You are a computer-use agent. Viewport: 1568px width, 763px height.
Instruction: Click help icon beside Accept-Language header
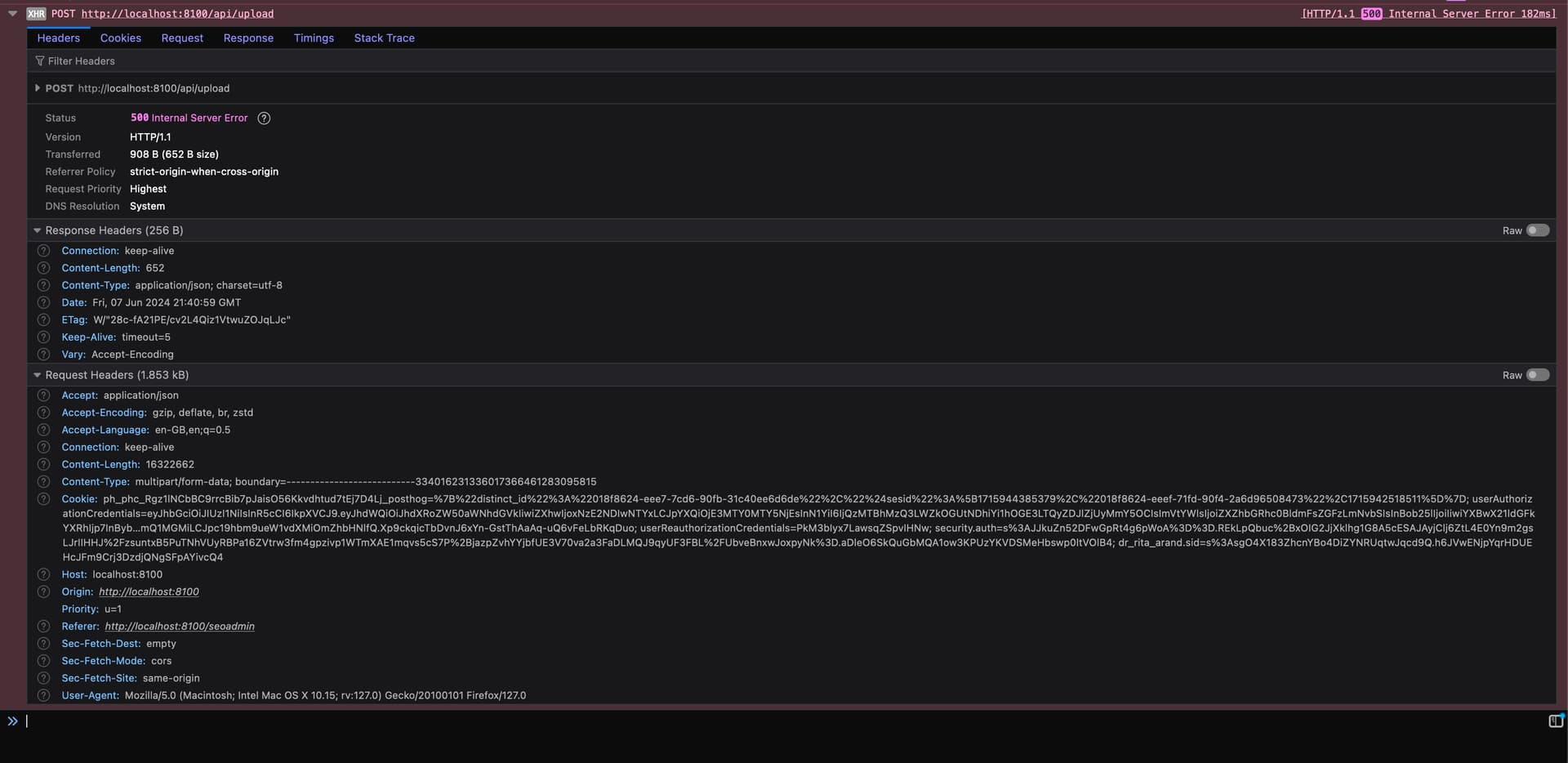(44, 431)
